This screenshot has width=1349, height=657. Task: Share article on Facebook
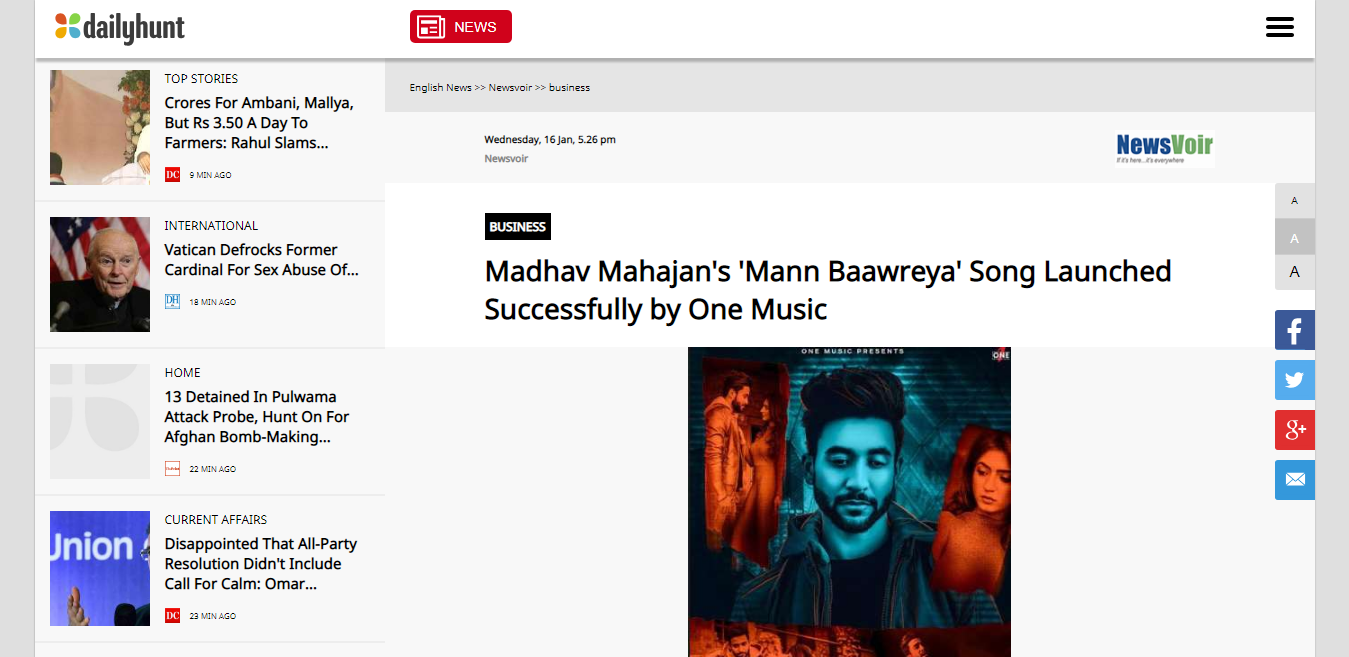1294,330
